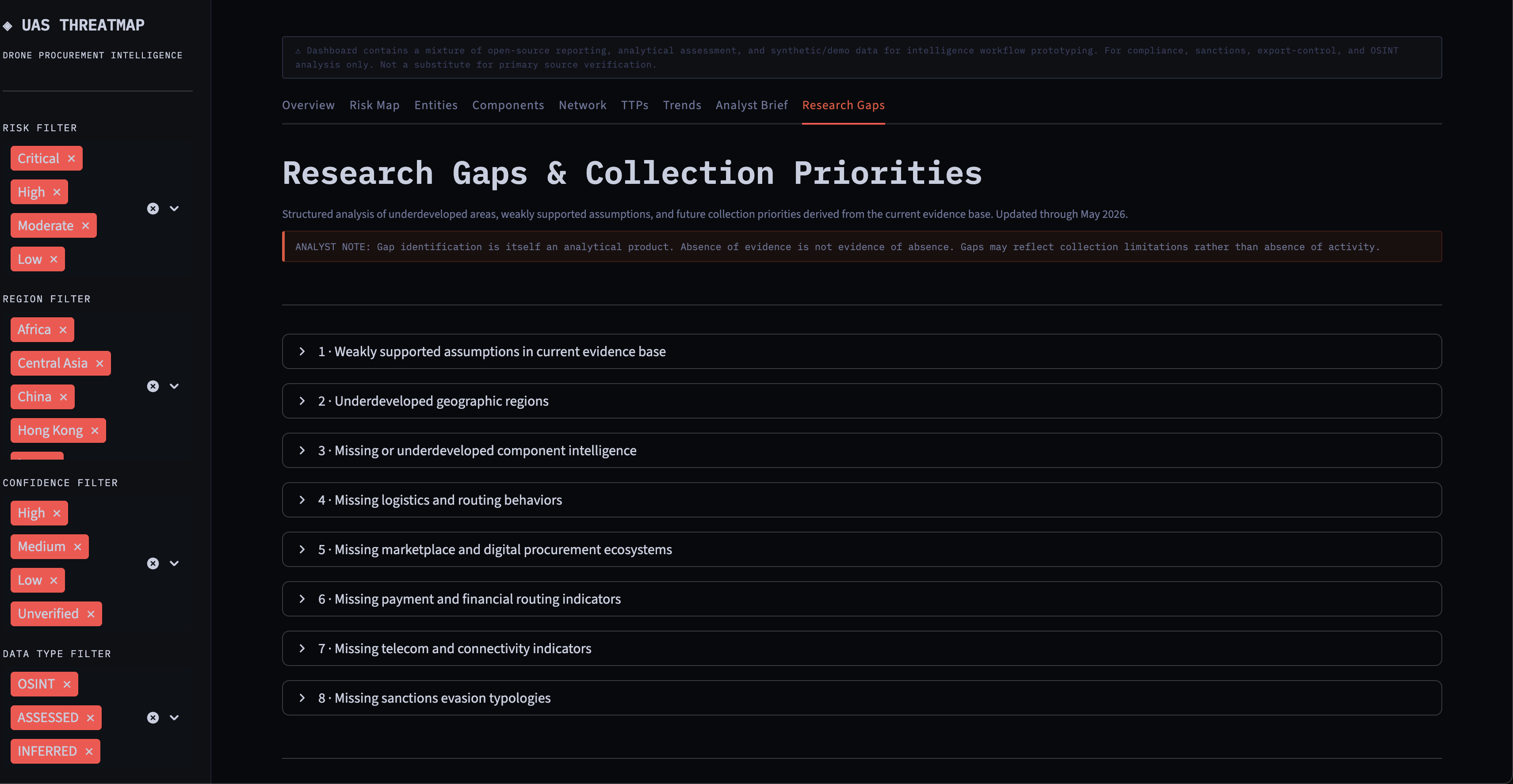Remove the Moderate risk tag
The width and height of the screenshot is (1513, 784).
85,225
